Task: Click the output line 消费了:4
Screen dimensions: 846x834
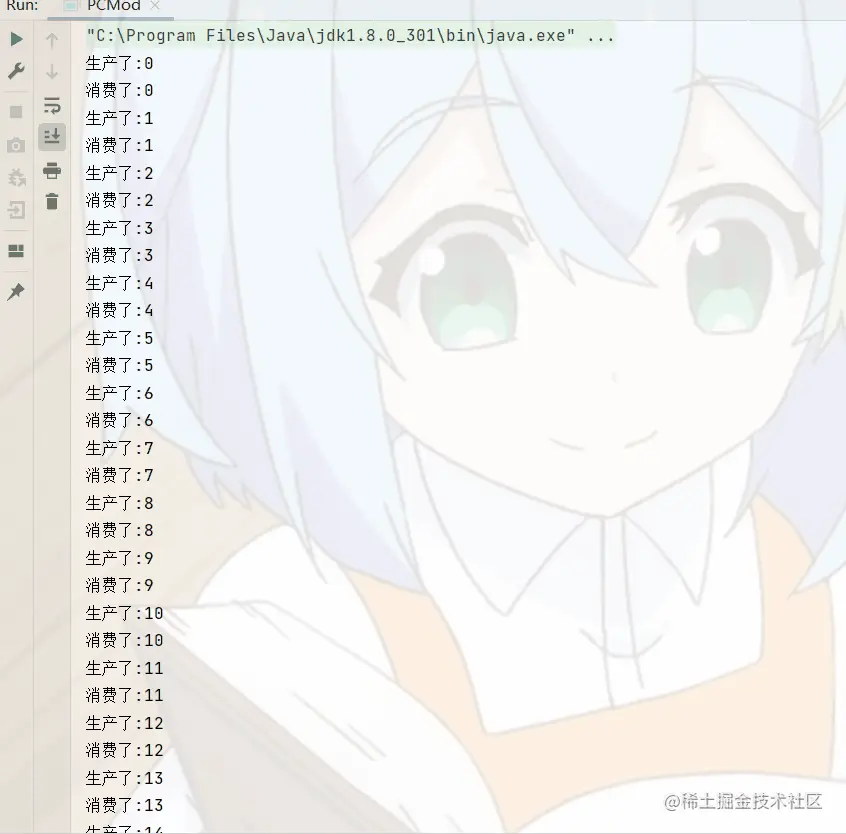Action: point(119,311)
